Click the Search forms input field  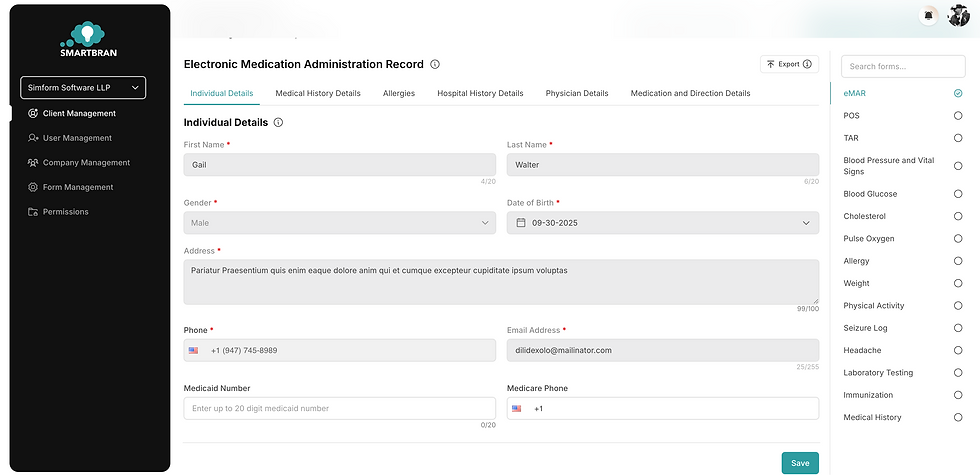point(903,66)
